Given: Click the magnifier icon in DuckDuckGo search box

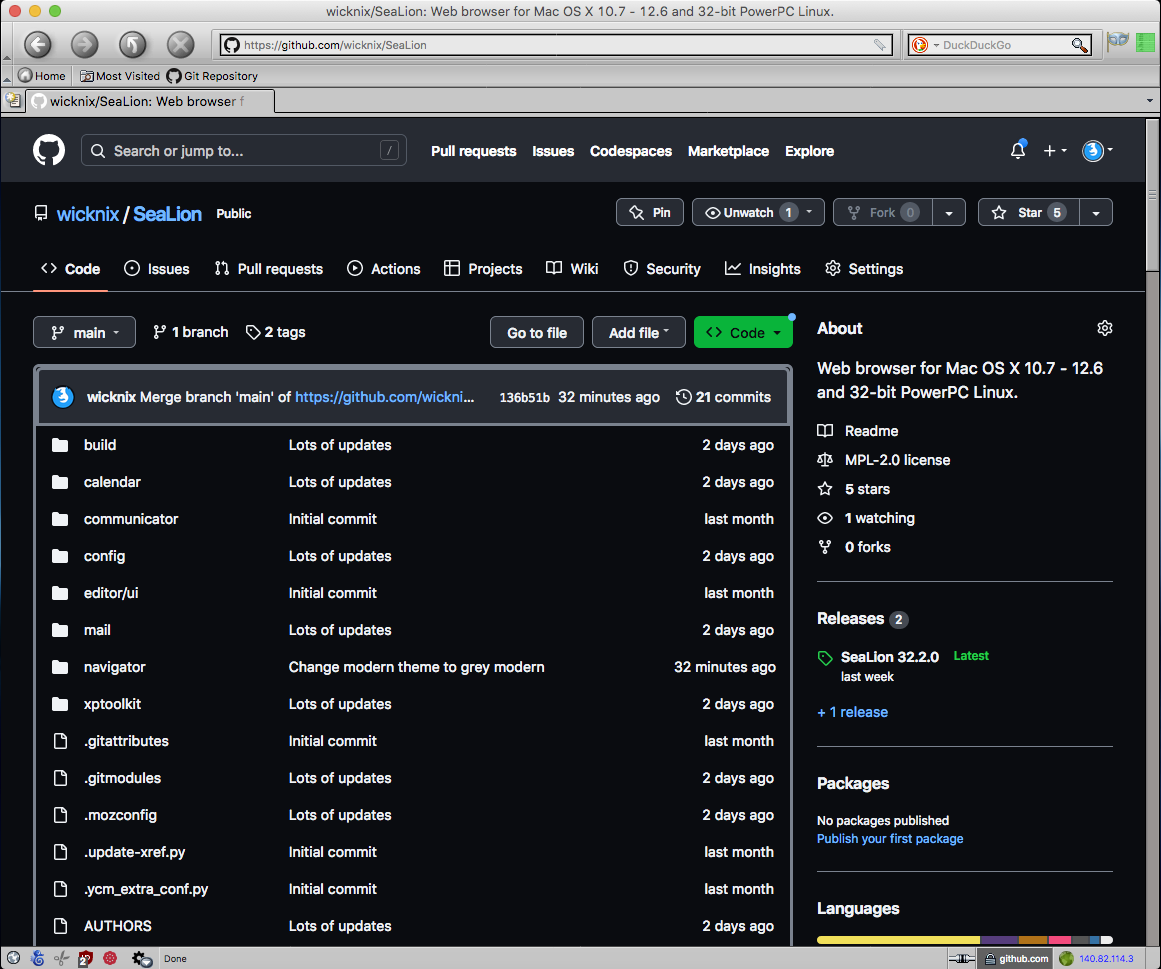Looking at the screenshot, I should click(1080, 45).
